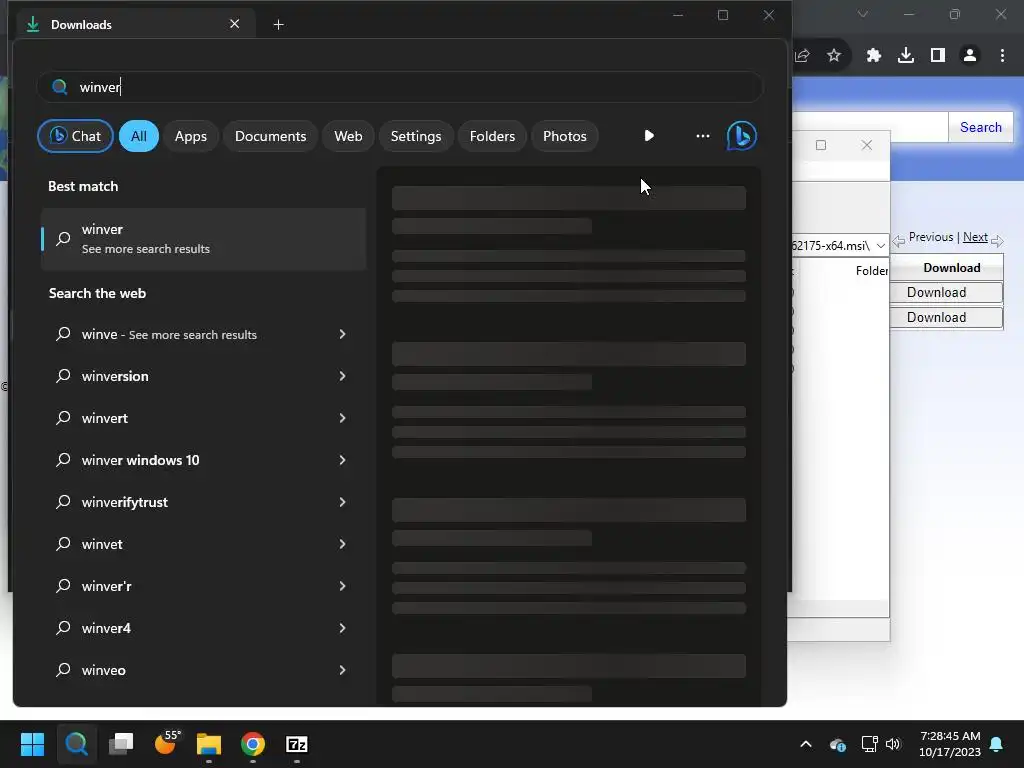Expand the winver windows 10 suggestion arrow
Image resolution: width=1024 pixels, height=768 pixels.
[342, 460]
